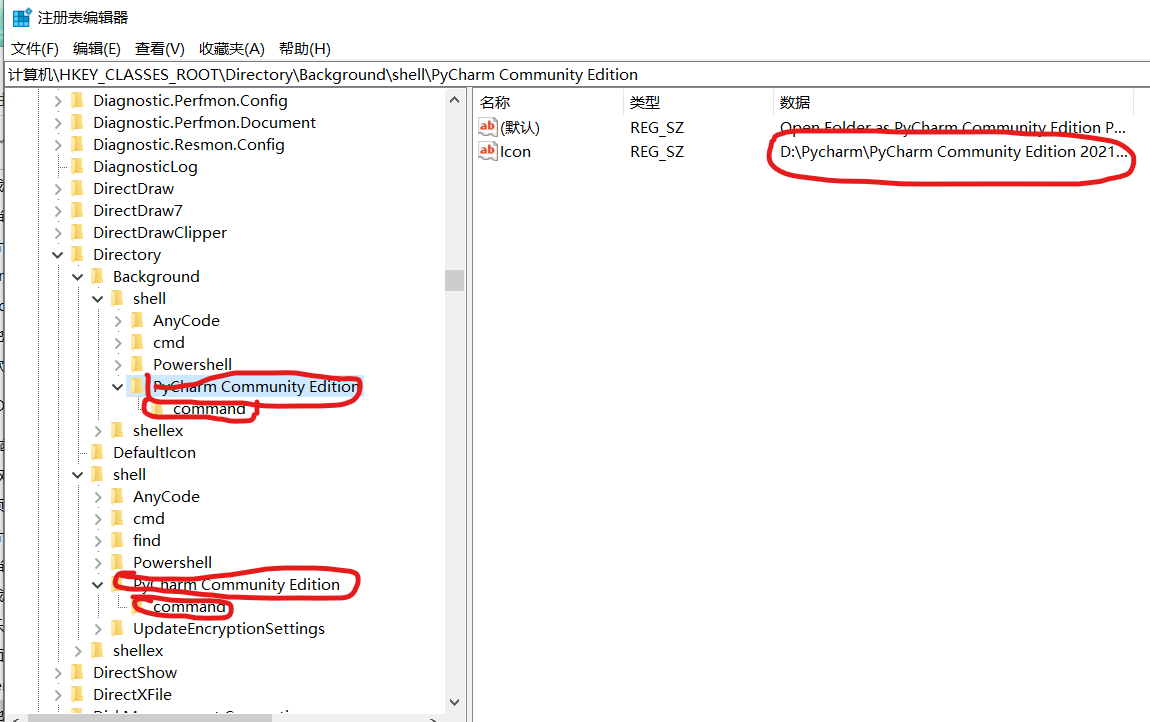Image resolution: width=1150 pixels, height=722 pixels.
Task: Expand the DirectDraw key arrow
Action: click(x=58, y=189)
